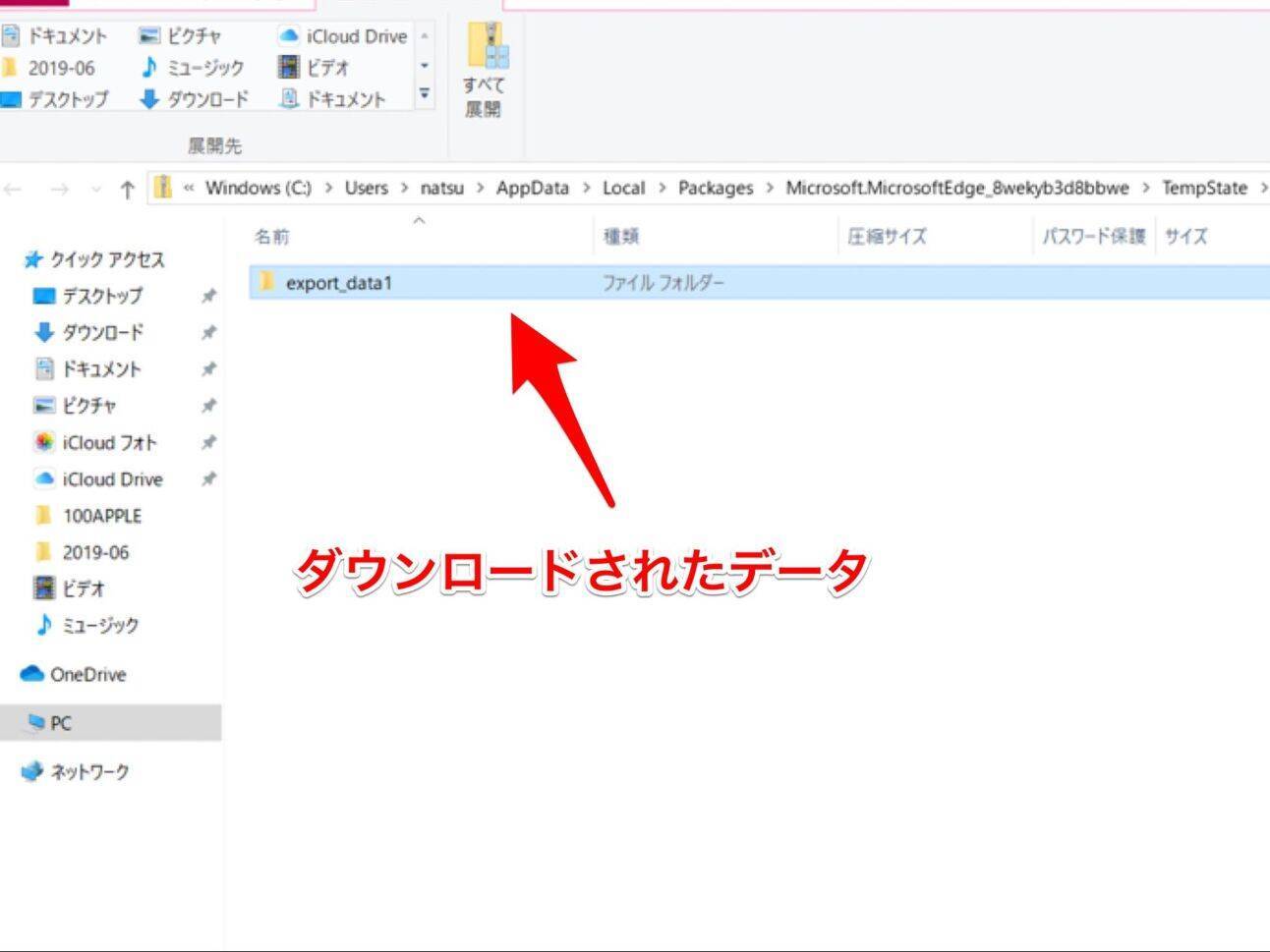Select ダウンロード in the extract destination list
Image resolution: width=1270 pixels, height=952 pixels.
tap(206, 99)
